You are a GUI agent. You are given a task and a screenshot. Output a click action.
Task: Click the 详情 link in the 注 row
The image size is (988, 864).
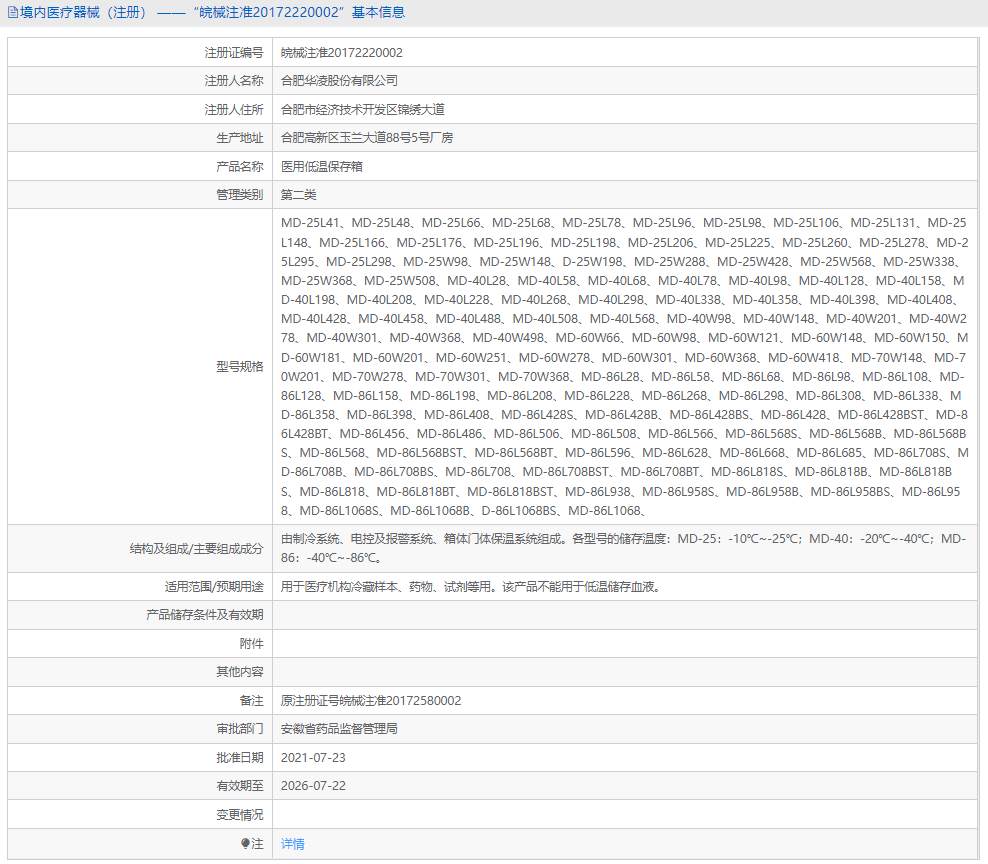pos(292,843)
